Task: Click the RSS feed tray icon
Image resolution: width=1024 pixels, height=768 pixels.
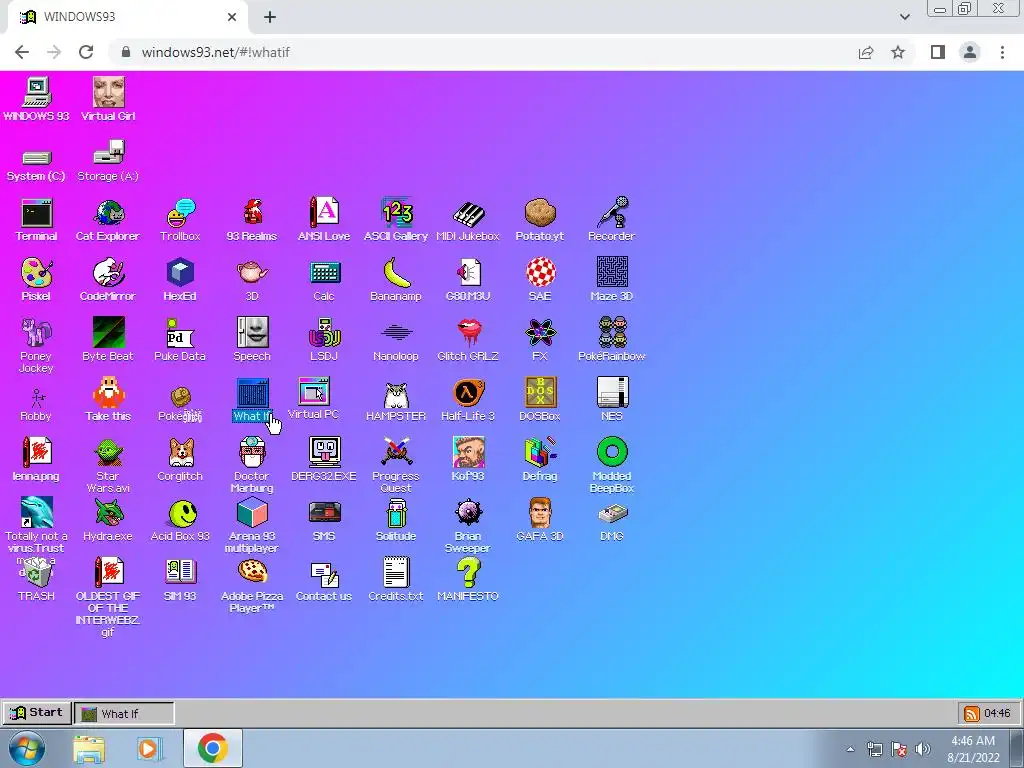Action: (972, 713)
